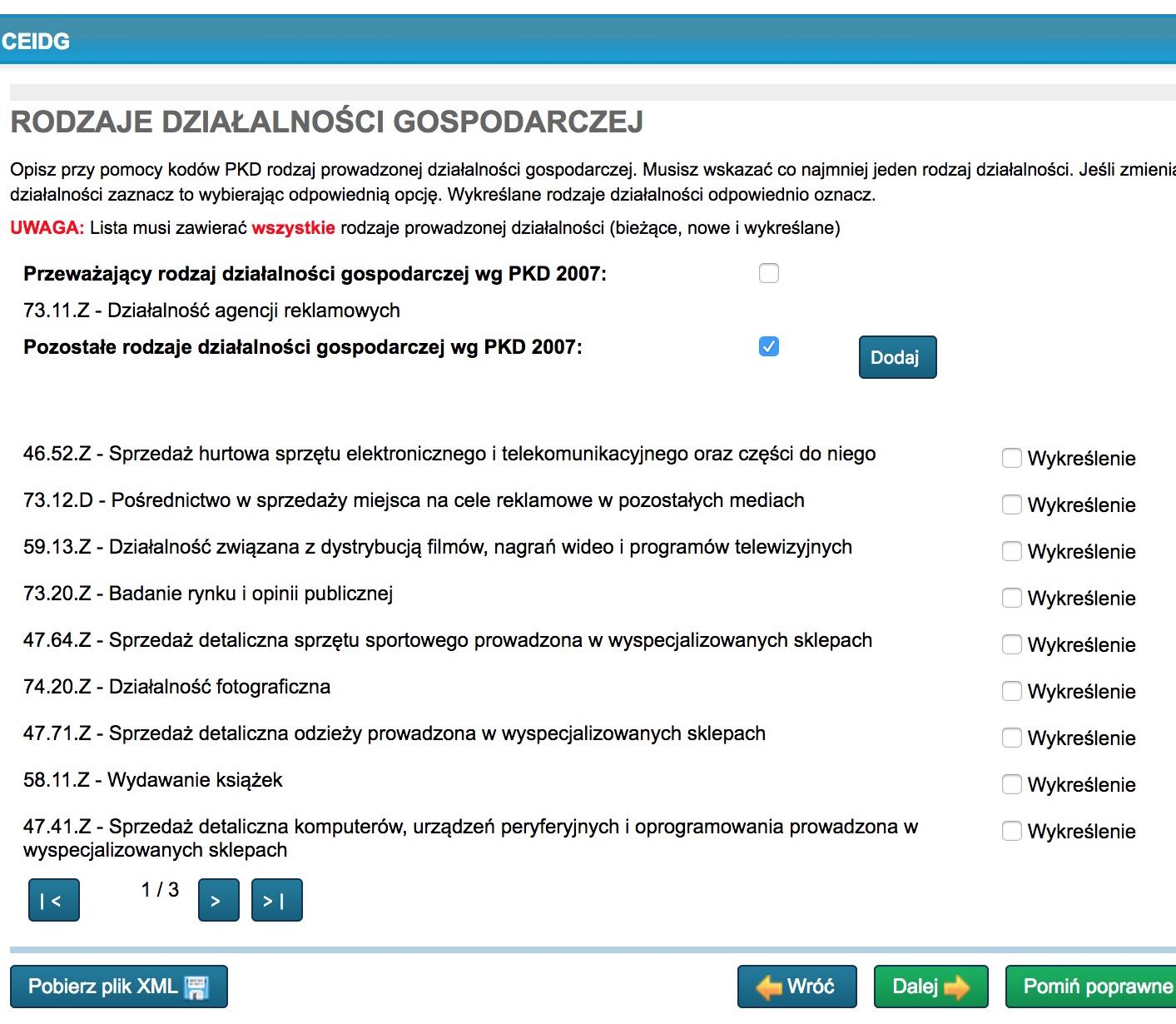Viewport: 1176px width, 1024px height.
Task: Click the Dodaj button
Action: pyautogui.click(x=897, y=357)
